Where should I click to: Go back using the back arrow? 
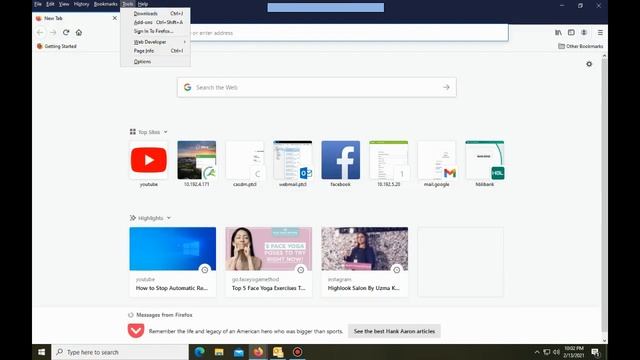pos(40,32)
